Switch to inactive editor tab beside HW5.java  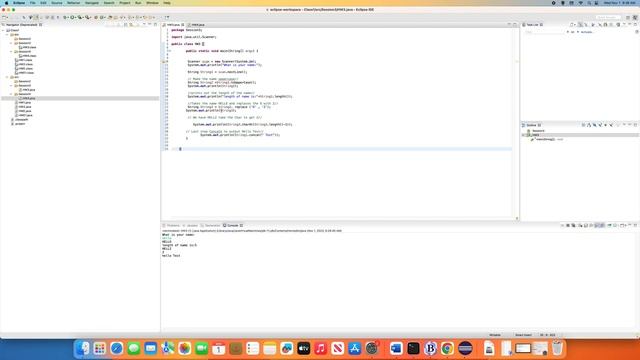197,25
